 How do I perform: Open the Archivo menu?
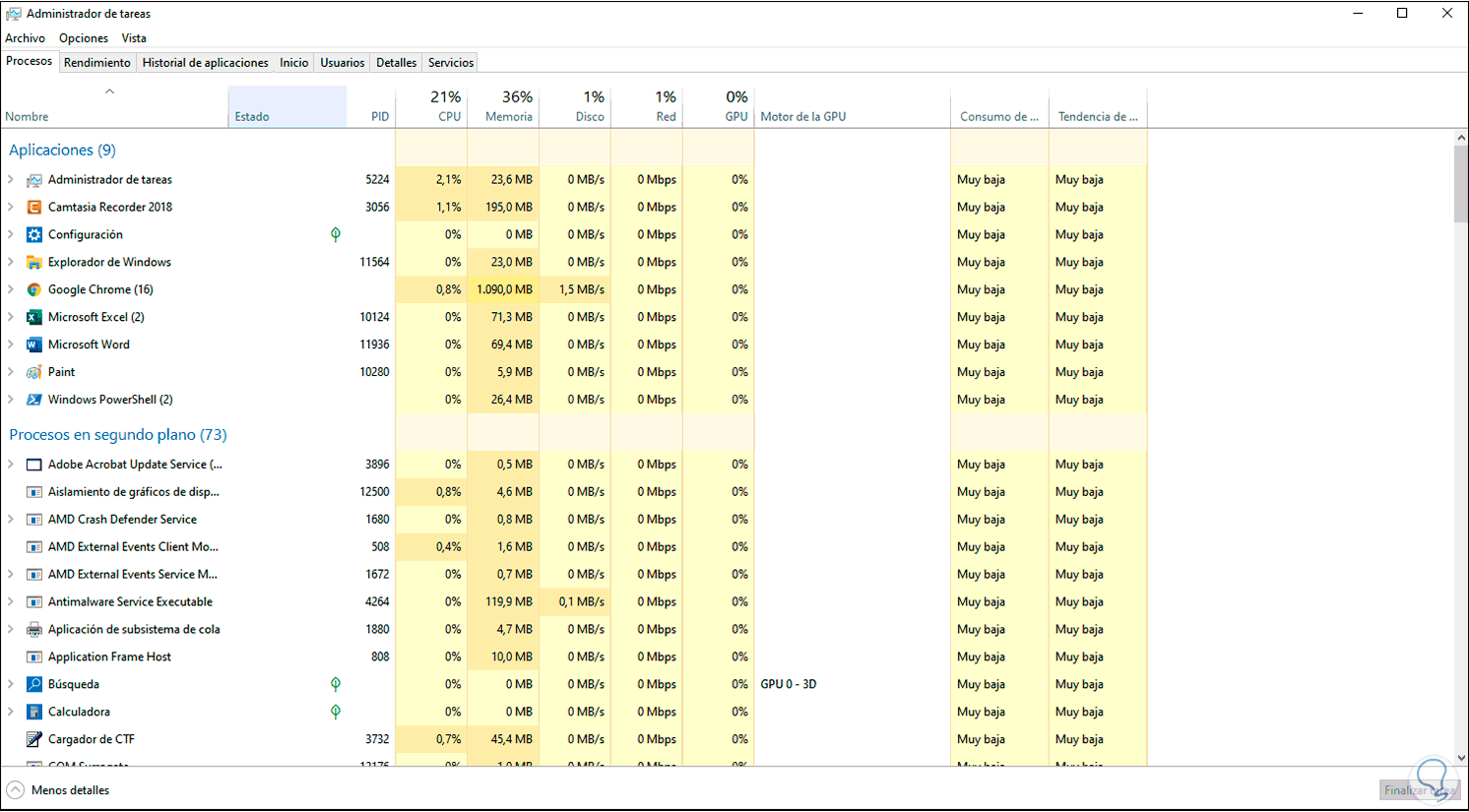click(x=25, y=38)
